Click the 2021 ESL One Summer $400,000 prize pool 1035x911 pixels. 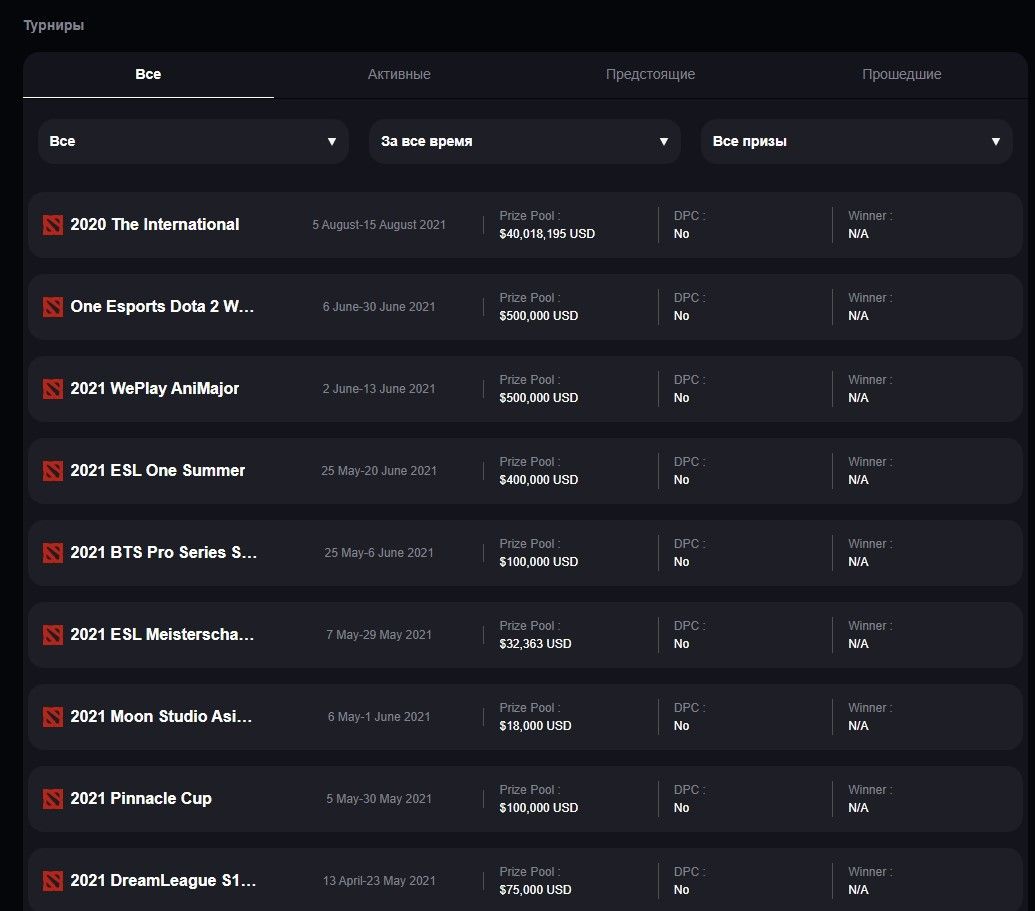[538, 480]
